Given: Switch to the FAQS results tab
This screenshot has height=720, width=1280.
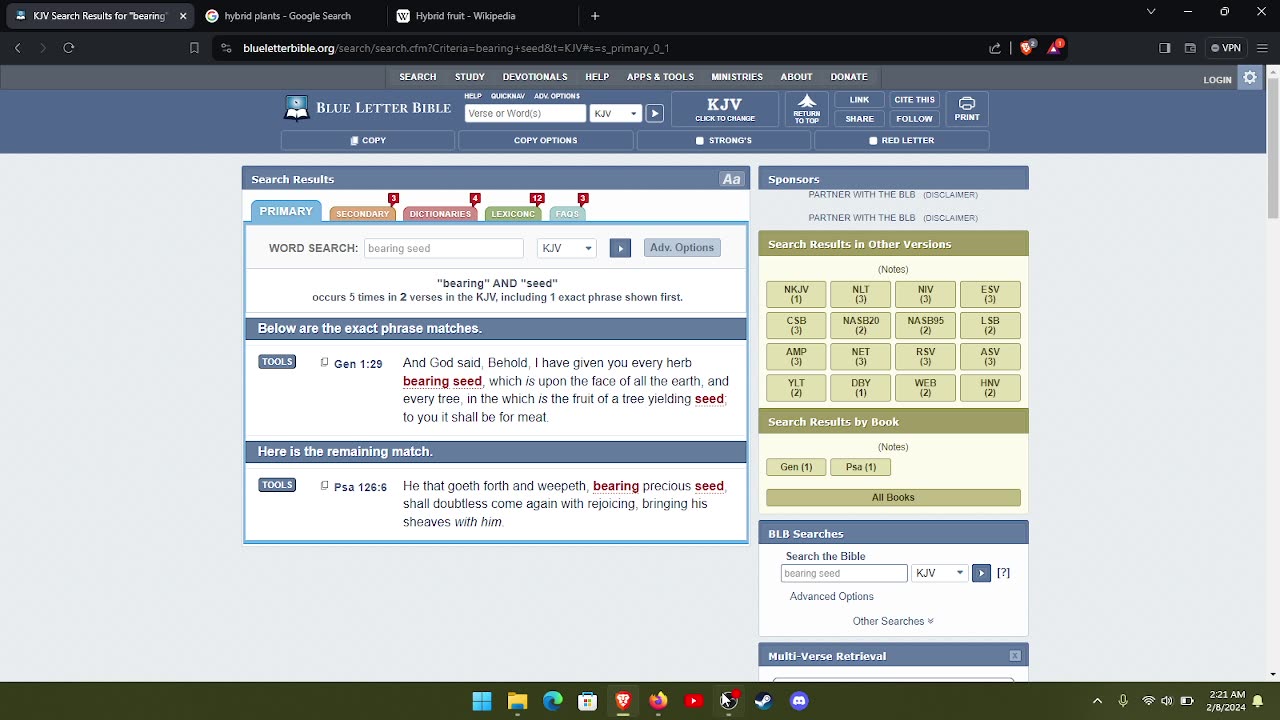Looking at the screenshot, I should [567, 214].
